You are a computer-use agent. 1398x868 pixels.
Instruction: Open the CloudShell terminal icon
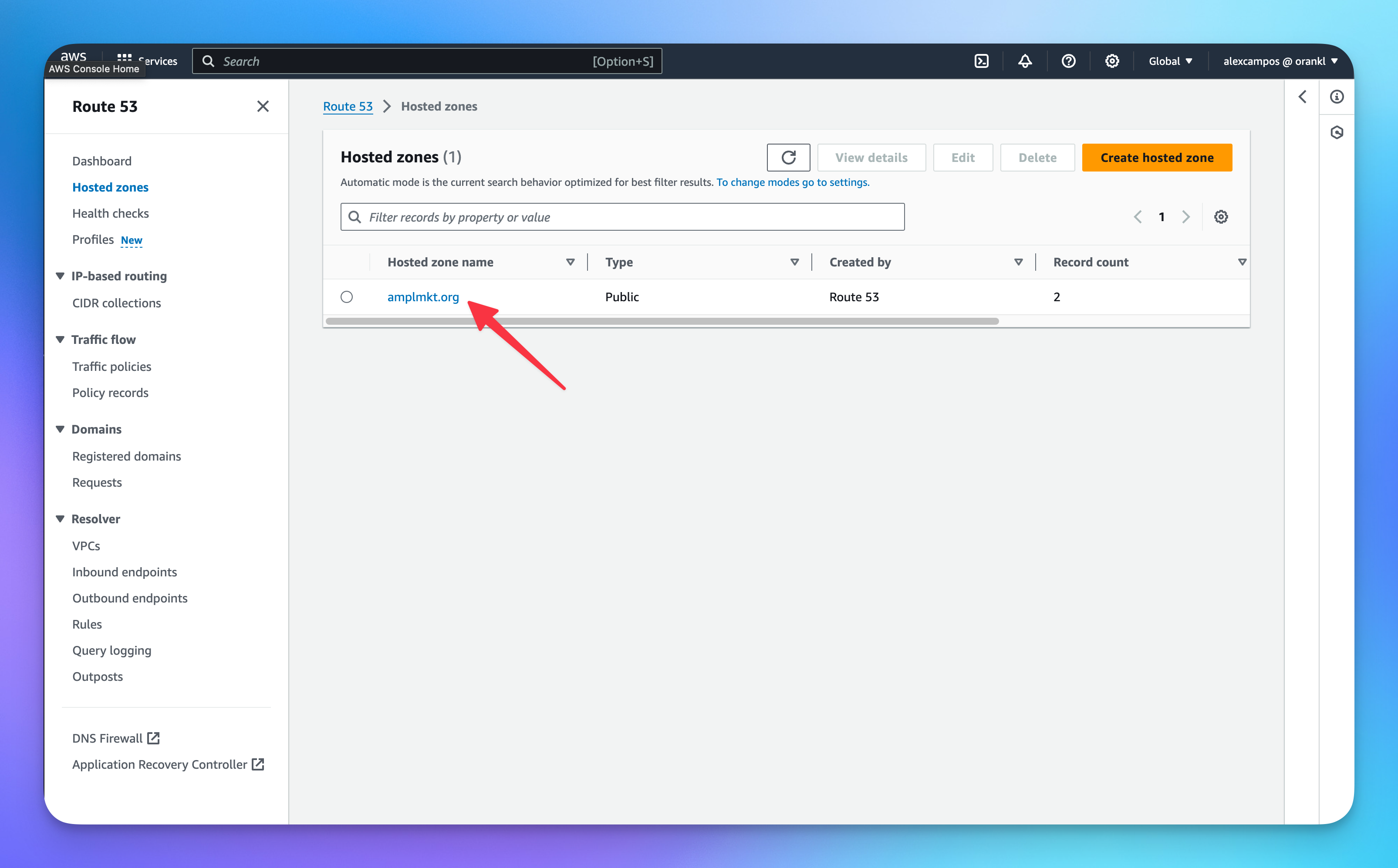tap(982, 61)
